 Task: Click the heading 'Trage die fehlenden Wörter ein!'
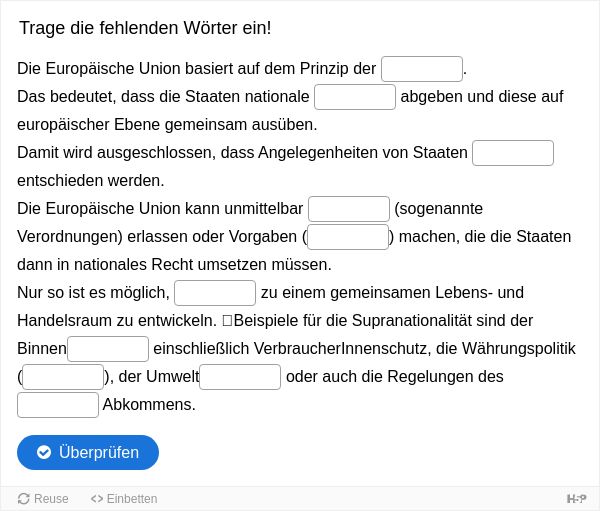(145, 28)
